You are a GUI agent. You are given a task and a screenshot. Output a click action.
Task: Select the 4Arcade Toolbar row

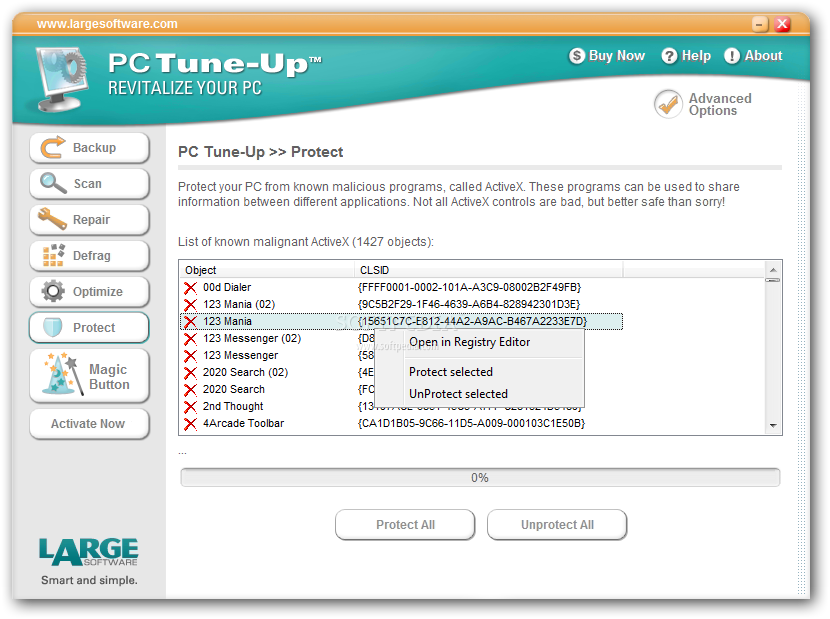402,424
